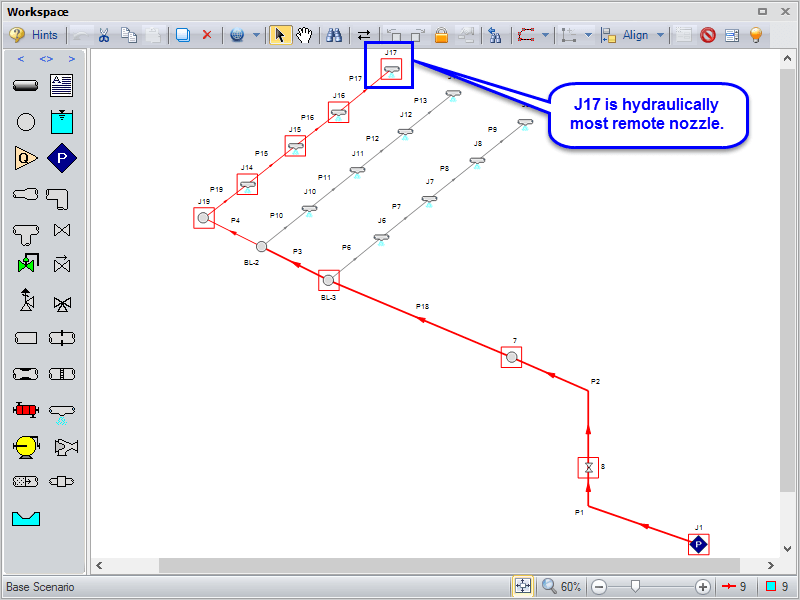Toggle the lock objects padlock
Image resolution: width=800 pixels, height=600 pixels.
point(441,35)
